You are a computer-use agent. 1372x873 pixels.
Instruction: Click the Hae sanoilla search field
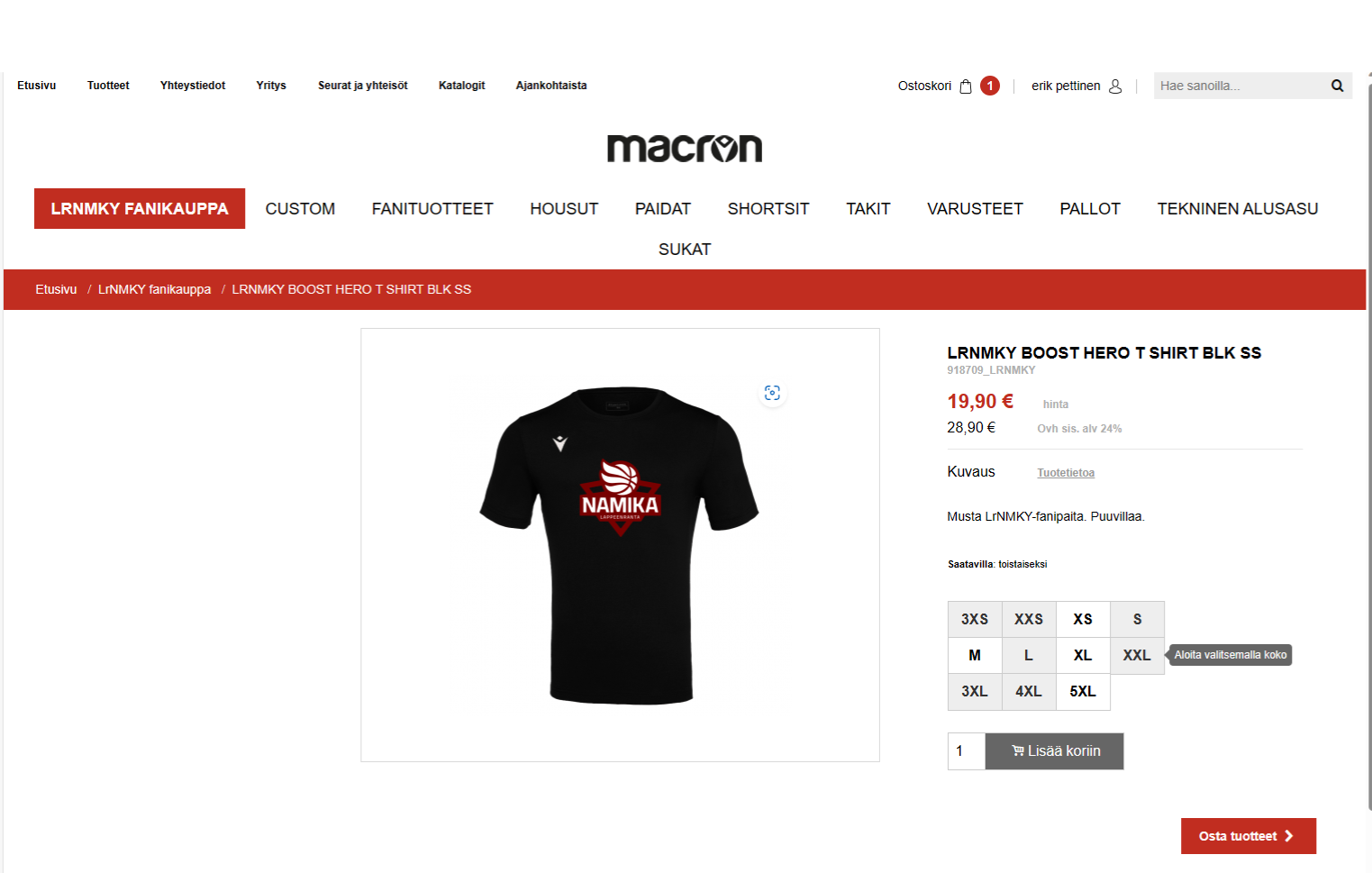pos(1239,86)
